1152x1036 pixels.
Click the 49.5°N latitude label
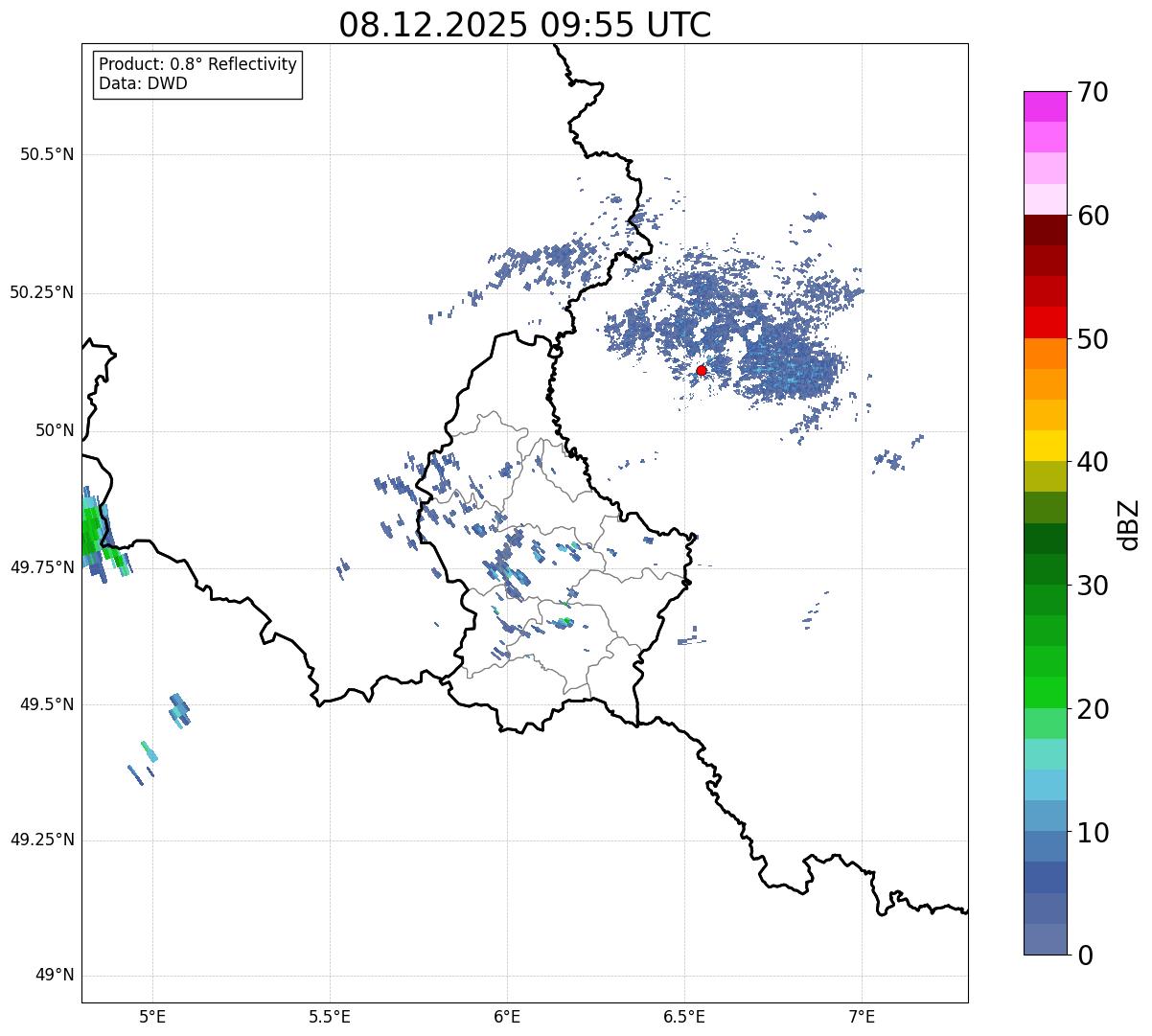click(47, 704)
